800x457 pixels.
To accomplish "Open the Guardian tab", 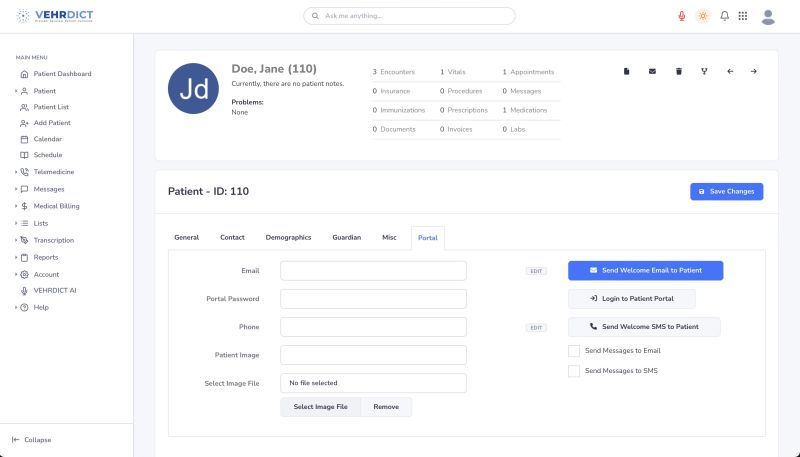I will [346, 237].
